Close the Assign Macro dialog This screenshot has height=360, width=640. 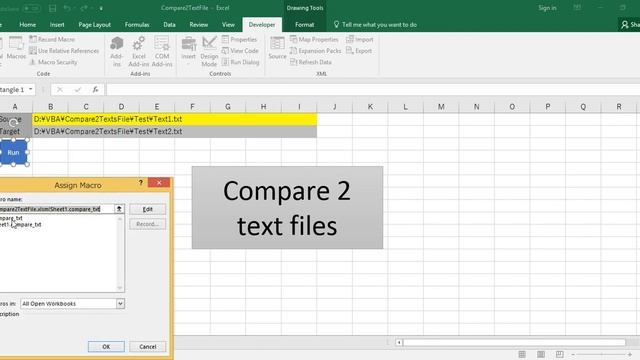pyautogui.click(x=159, y=182)
